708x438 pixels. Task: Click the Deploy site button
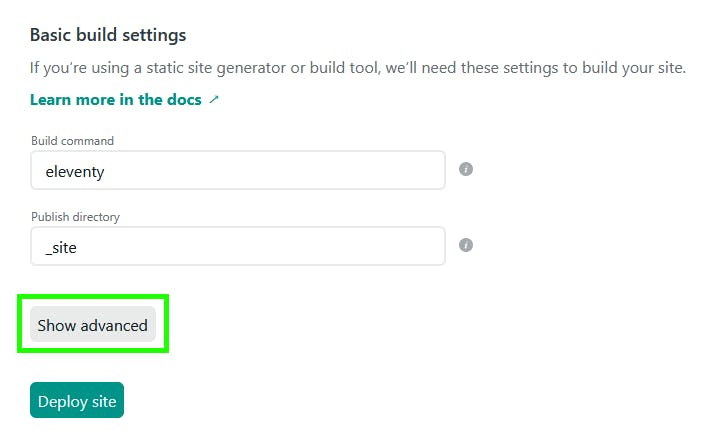pyautogui.click(x=77, y=400)
